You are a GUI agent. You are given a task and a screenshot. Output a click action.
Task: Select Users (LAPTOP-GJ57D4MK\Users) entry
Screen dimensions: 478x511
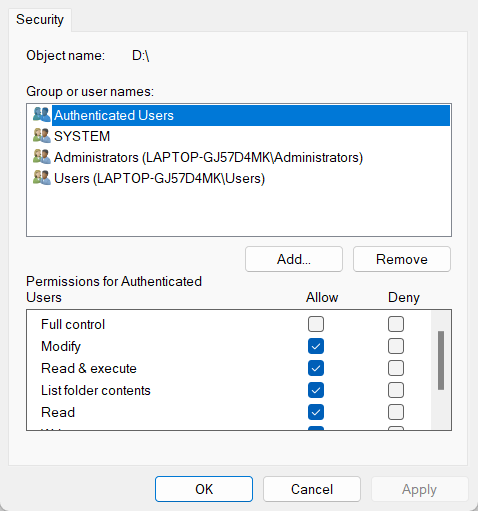tap(159, 178)
